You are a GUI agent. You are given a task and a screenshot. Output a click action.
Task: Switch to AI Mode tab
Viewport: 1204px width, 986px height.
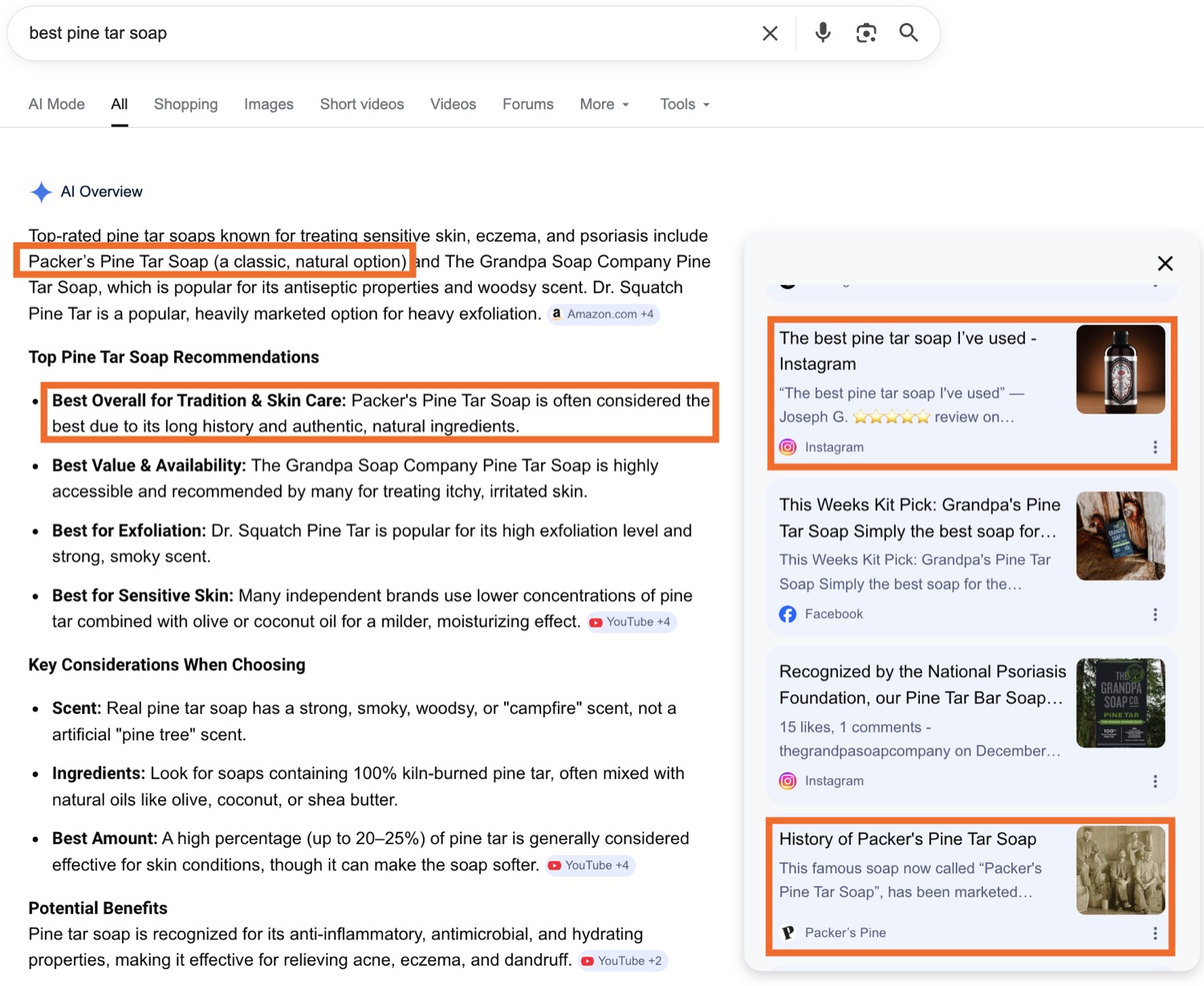click(x=56, y=104)
